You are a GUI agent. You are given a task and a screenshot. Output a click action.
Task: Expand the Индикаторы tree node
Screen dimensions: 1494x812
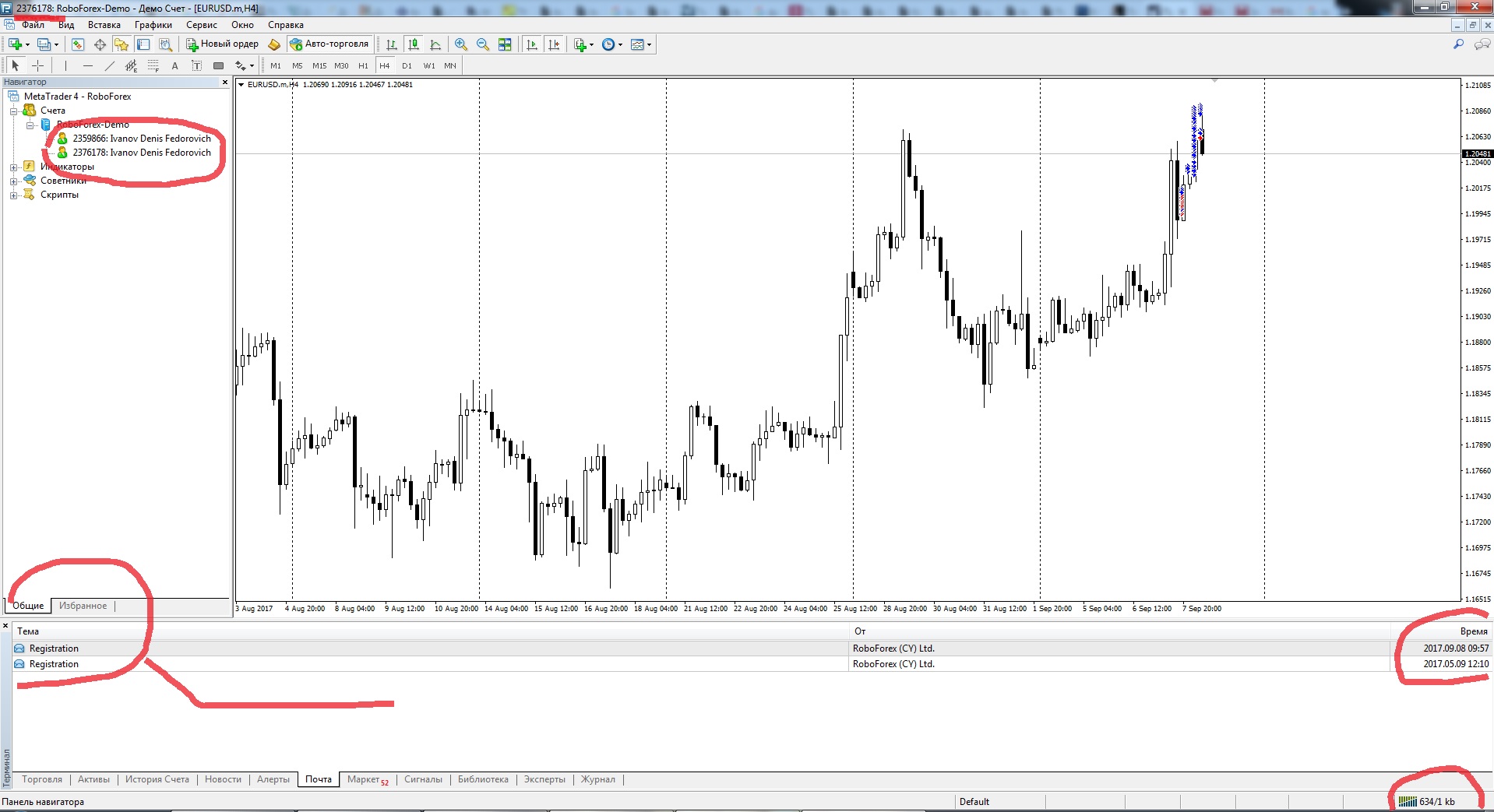(x=13, y=167)
